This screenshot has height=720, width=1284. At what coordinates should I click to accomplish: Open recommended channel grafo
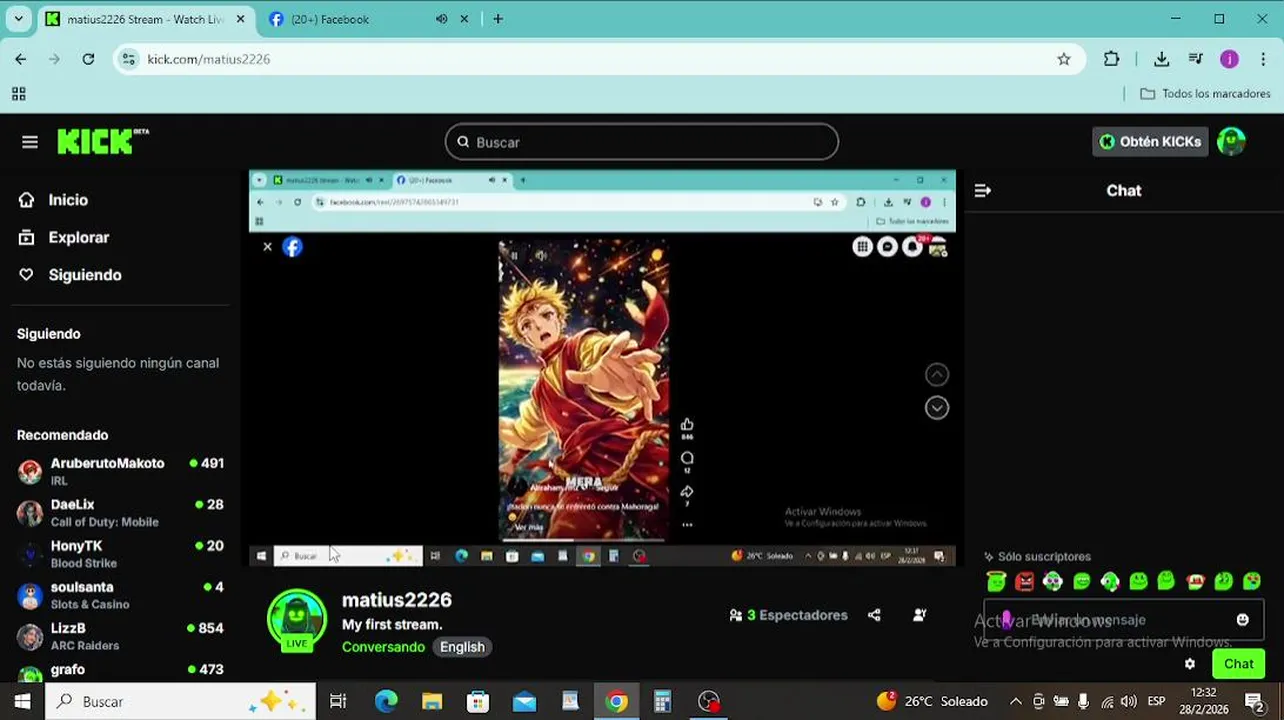coord(120,672)
